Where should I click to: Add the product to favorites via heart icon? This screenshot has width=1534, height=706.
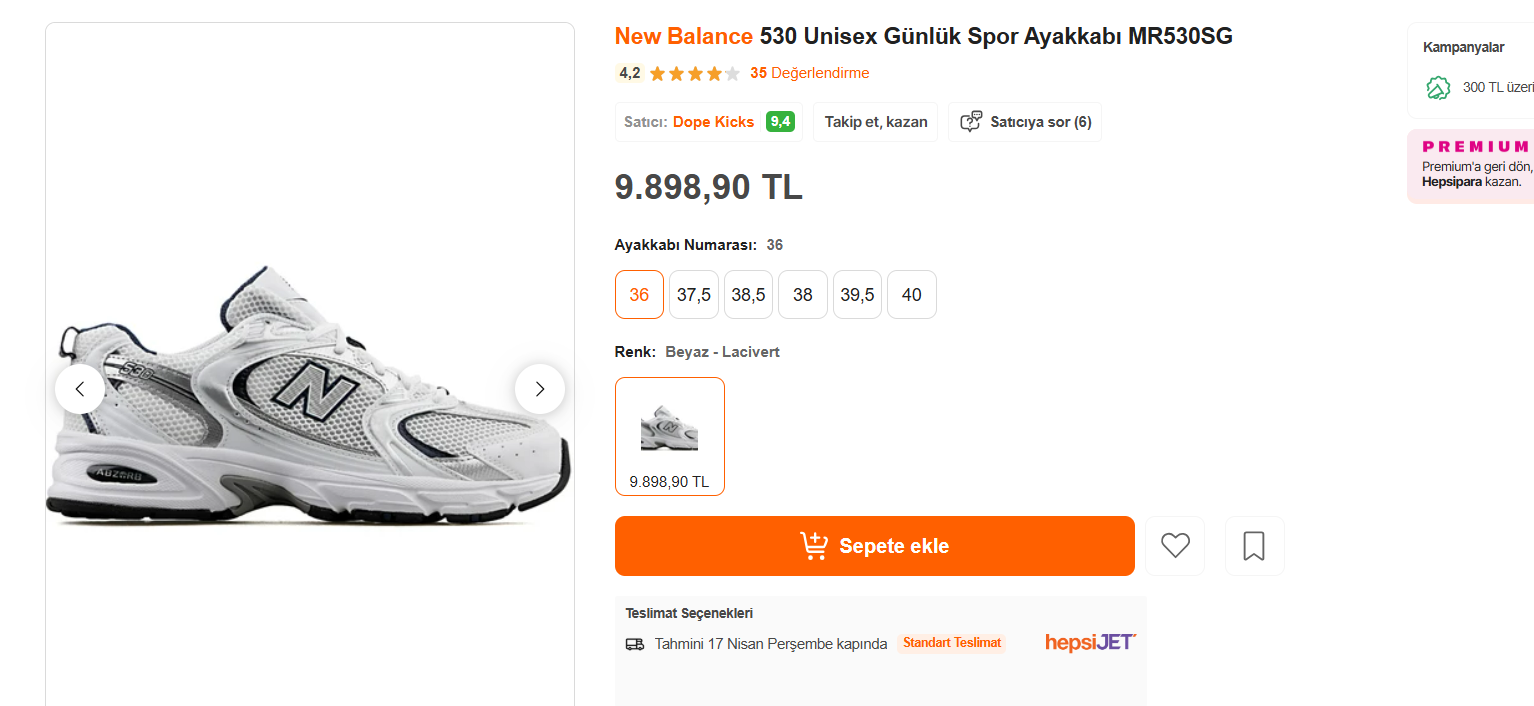(1175, 546)
